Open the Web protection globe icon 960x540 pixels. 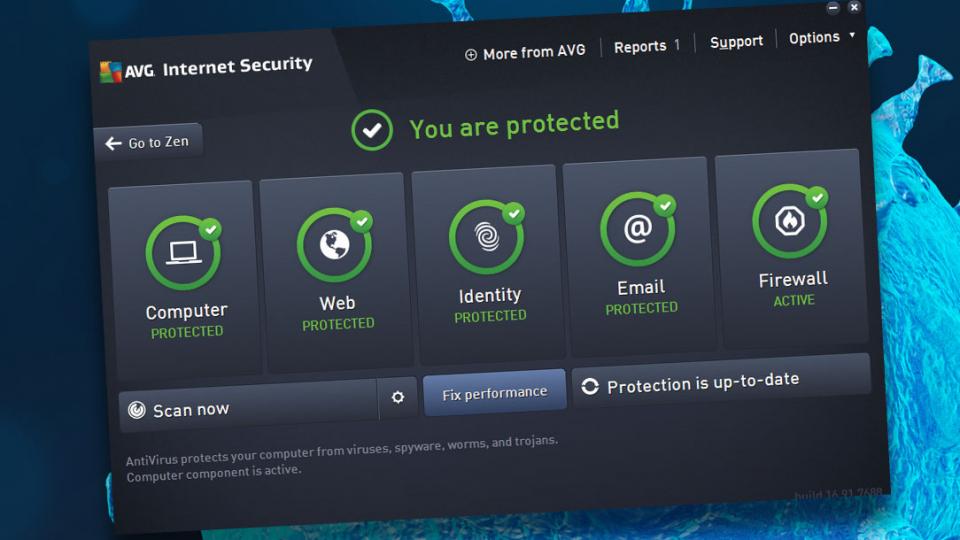coord(334,245)
